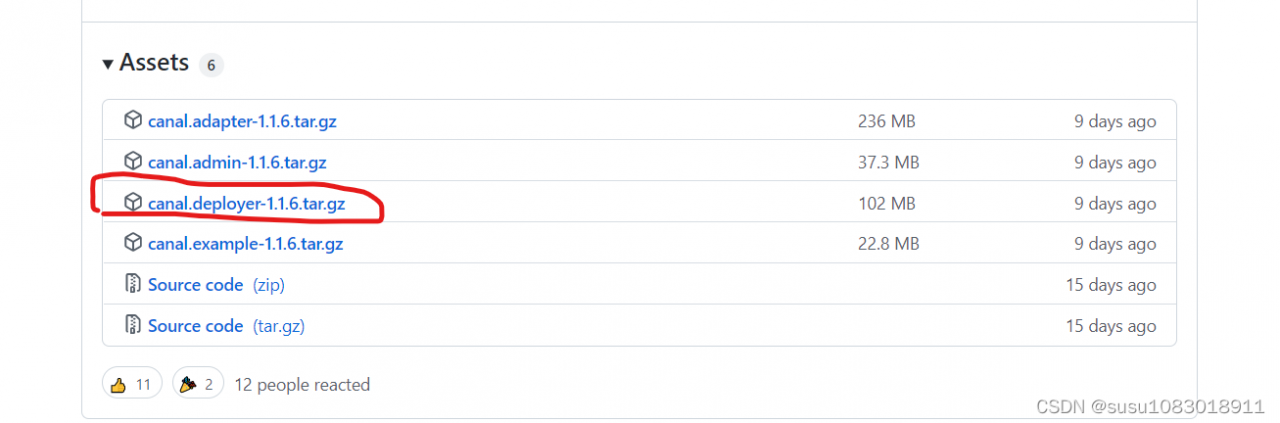Image resolution: width=1280 pixels, height=423 pixels.
Task: Click the Assets heading text
Action: [x=154, y=62]
